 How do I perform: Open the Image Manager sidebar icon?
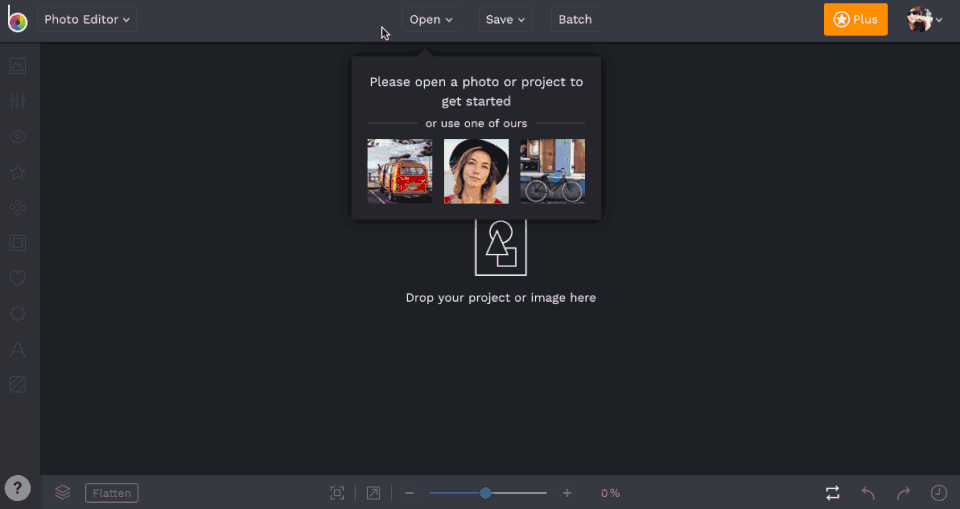pos(18,66)
